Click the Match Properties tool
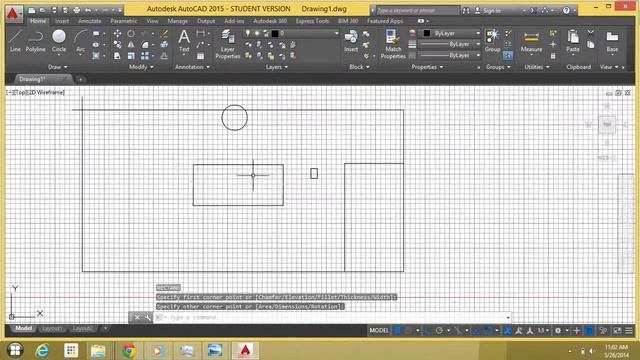The height and width of the screenshot is (360, 640). pos(393,44)
